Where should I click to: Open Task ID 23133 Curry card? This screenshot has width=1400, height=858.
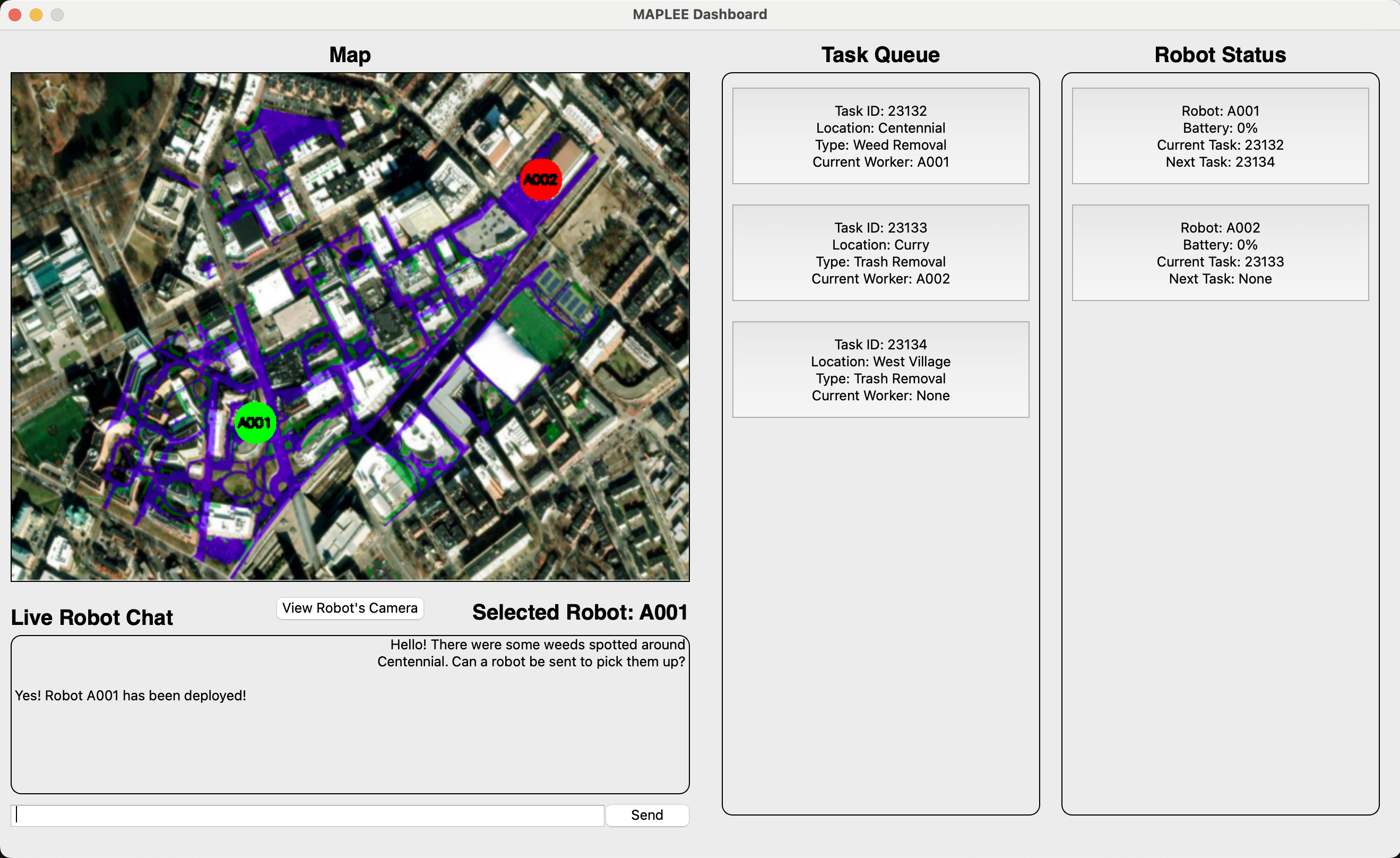pyautogui.click(x=880, y=252)
